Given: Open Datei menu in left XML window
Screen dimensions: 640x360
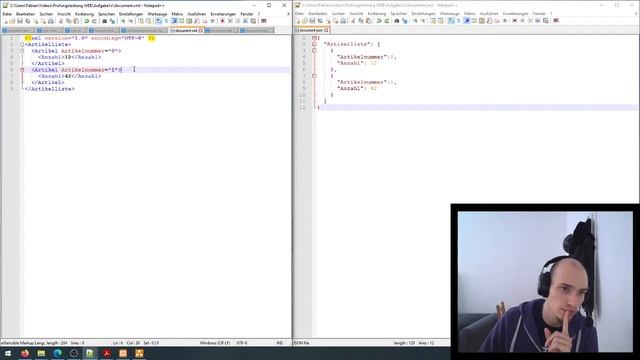Looking at the screenshot, I should click(x=7, y=14).
